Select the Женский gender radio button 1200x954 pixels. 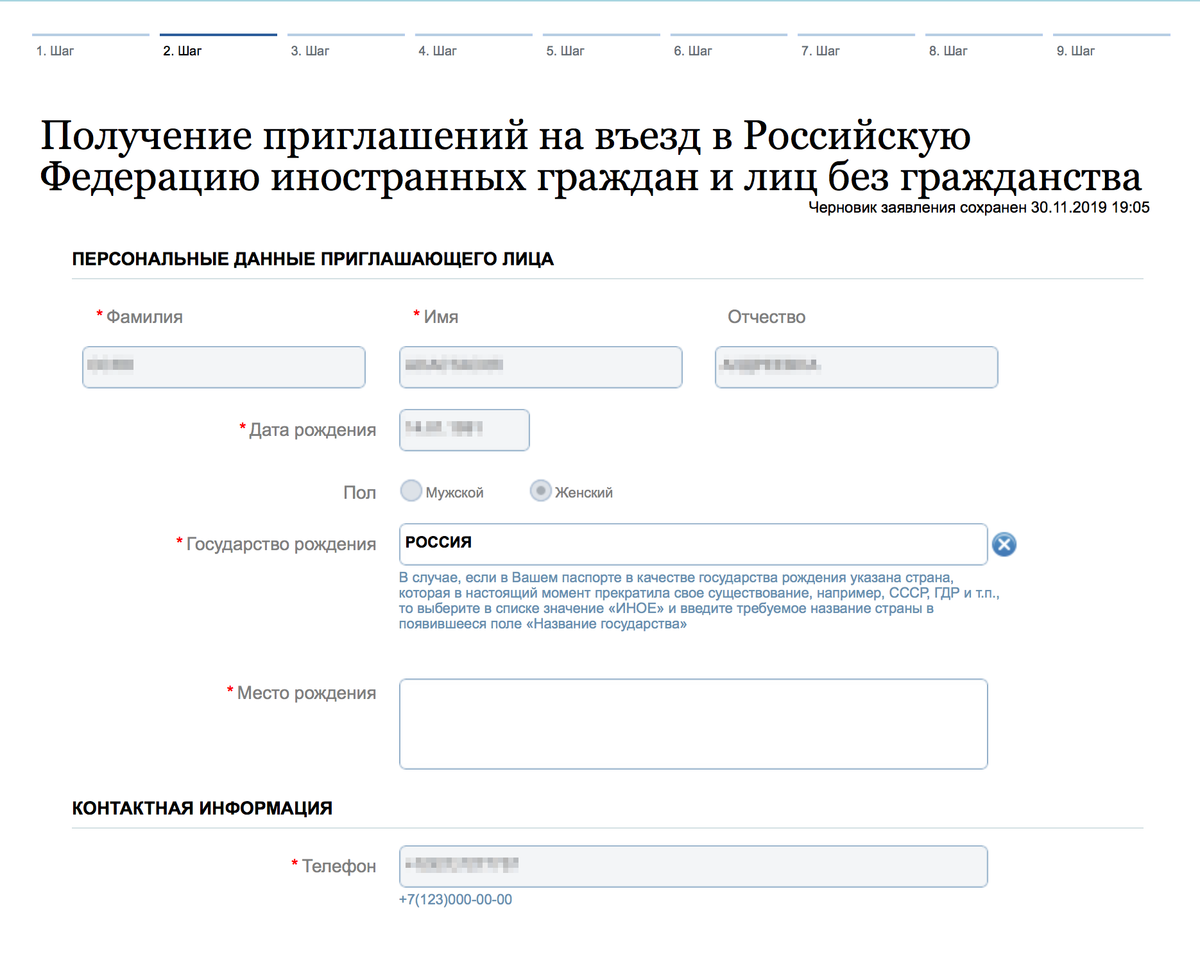[540, 492]
